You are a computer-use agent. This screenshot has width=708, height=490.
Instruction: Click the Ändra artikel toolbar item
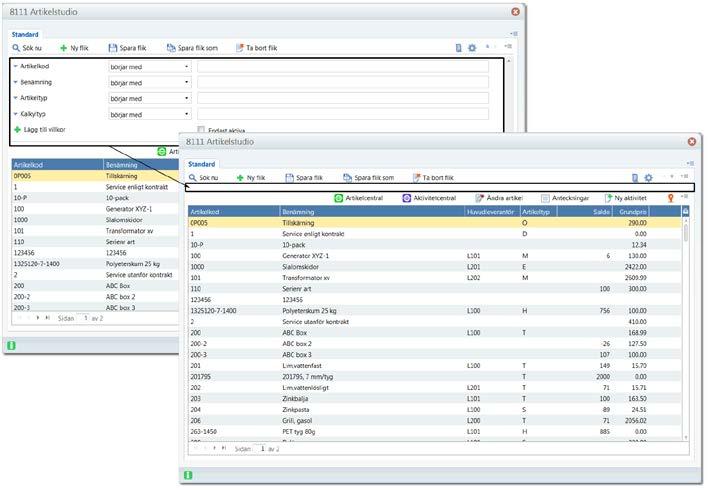coord(498,198)
